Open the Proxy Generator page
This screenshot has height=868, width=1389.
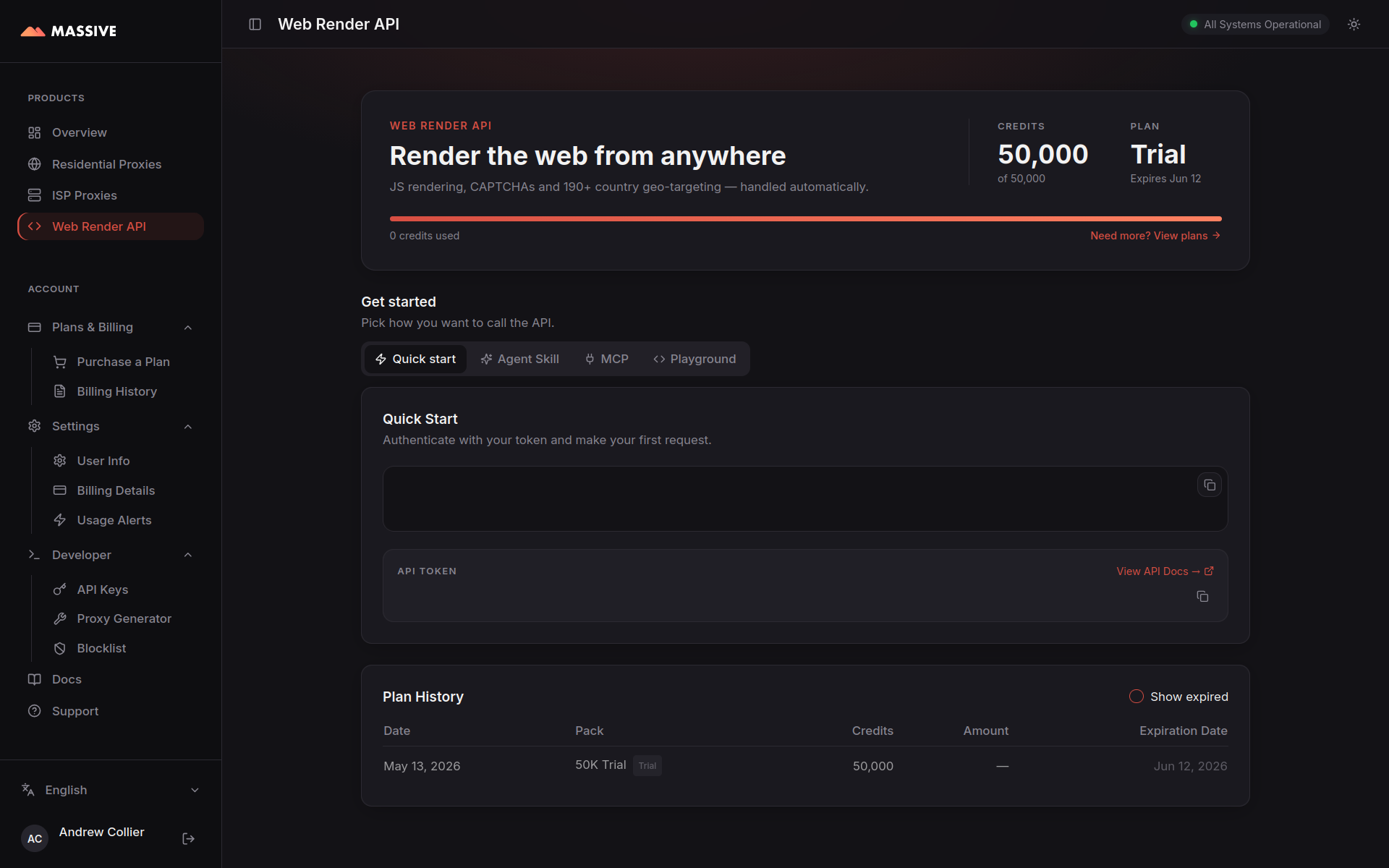tap(123, 618)
